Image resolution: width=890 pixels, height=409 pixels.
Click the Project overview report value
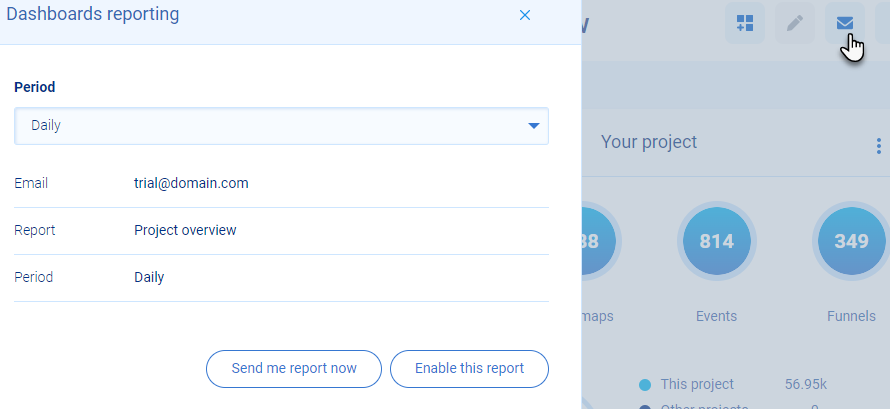(x=185, y=230)
